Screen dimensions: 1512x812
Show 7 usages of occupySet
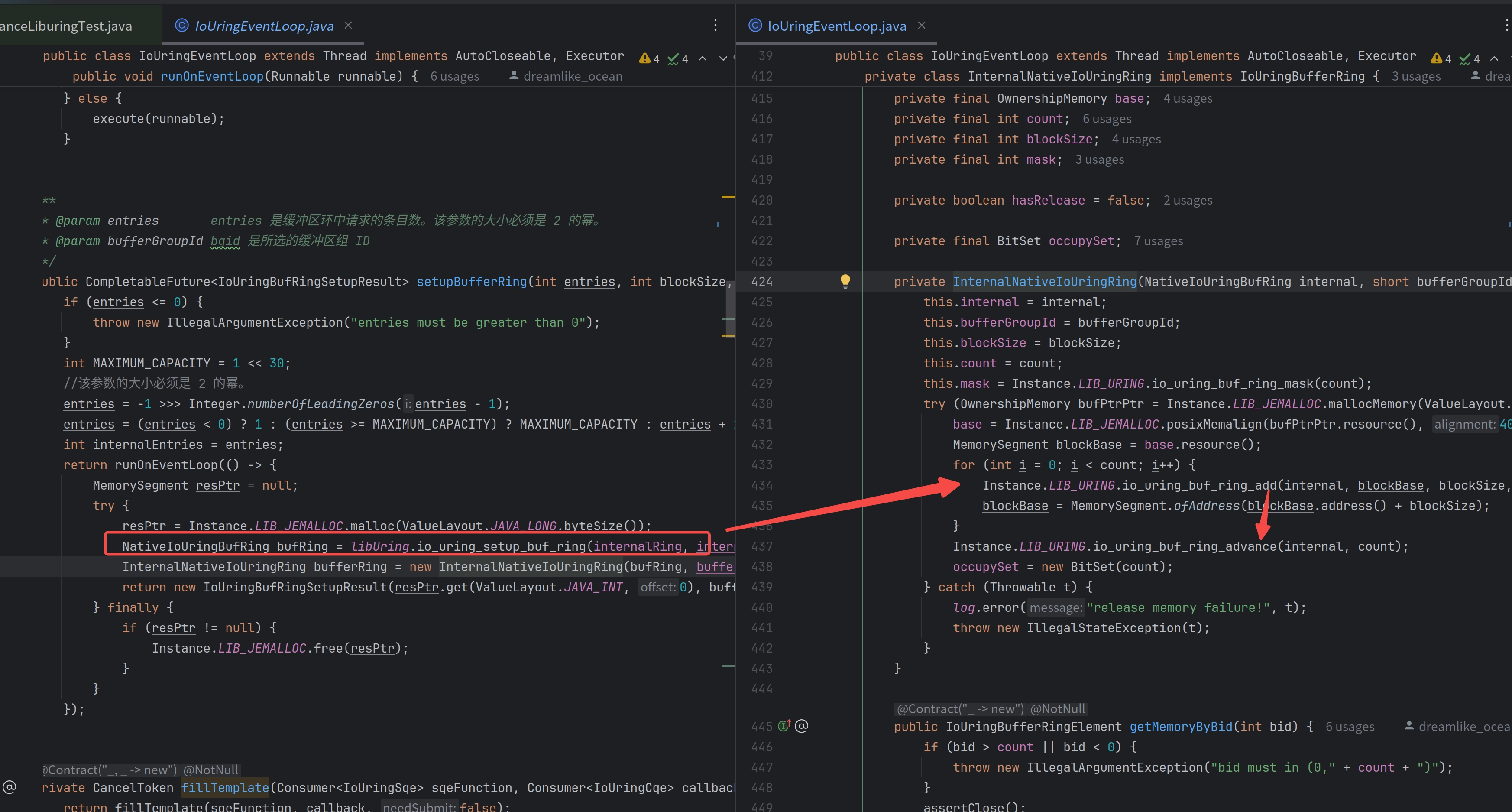(x=1159, y=241)
